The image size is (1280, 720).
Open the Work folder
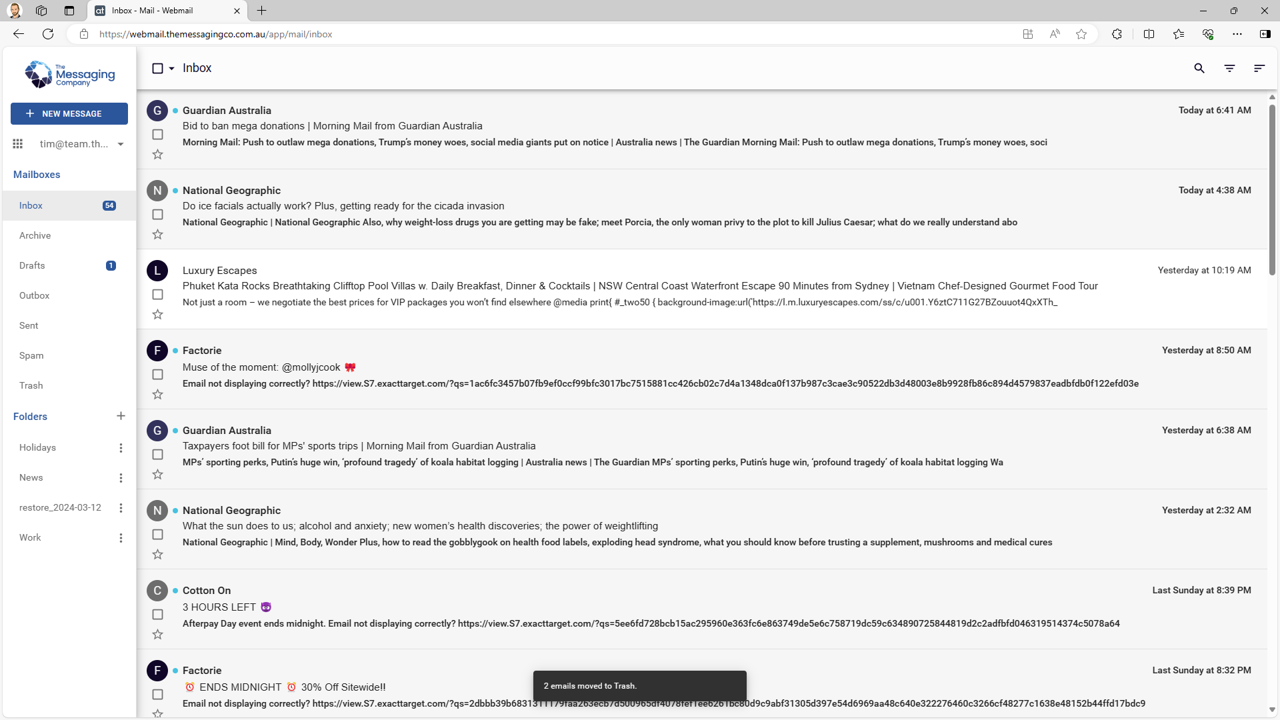click(x=30, y=538)
